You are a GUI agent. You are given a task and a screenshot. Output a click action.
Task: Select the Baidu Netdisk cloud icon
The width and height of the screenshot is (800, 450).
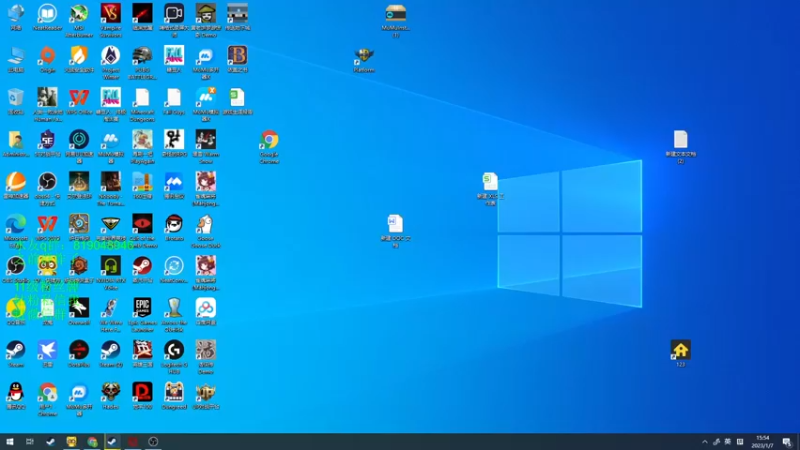click(206, 309)
